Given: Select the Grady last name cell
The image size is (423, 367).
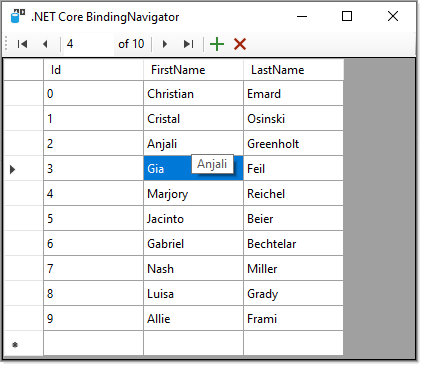Looking at the screenshot, I should click(x=293, y=294).
